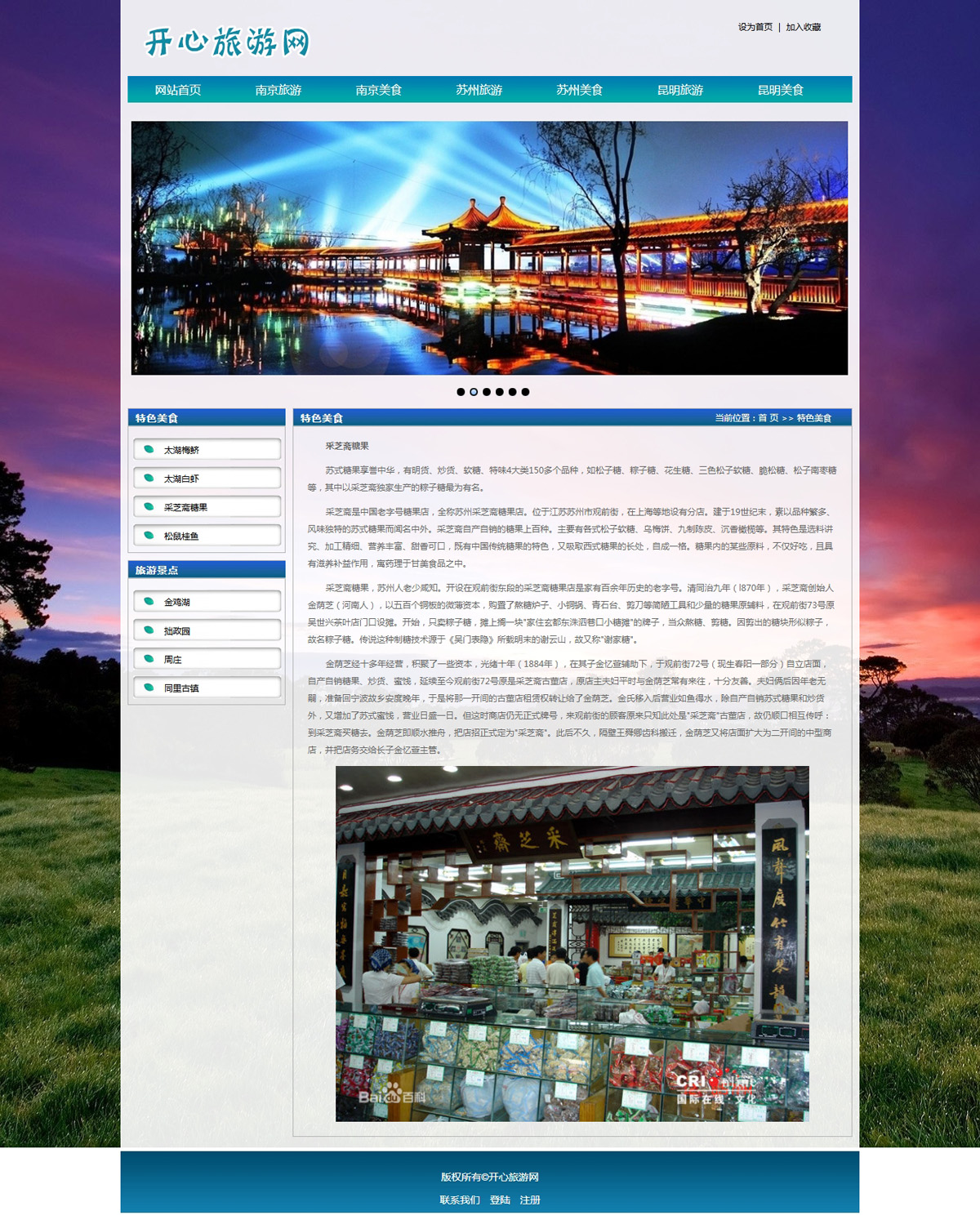This screenshot has height=1220, width=980.
Task: Go to 网站首页 in the nav bar
Action: tap(178, 90)
